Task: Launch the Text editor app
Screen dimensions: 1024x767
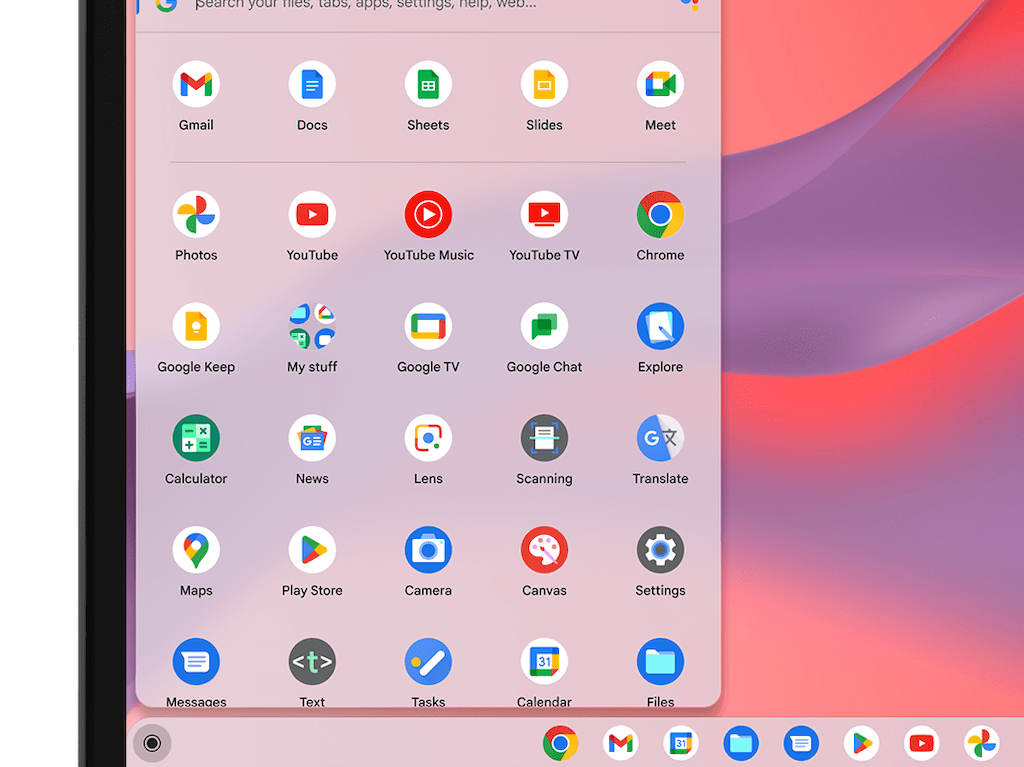Action: click(312, 661)
